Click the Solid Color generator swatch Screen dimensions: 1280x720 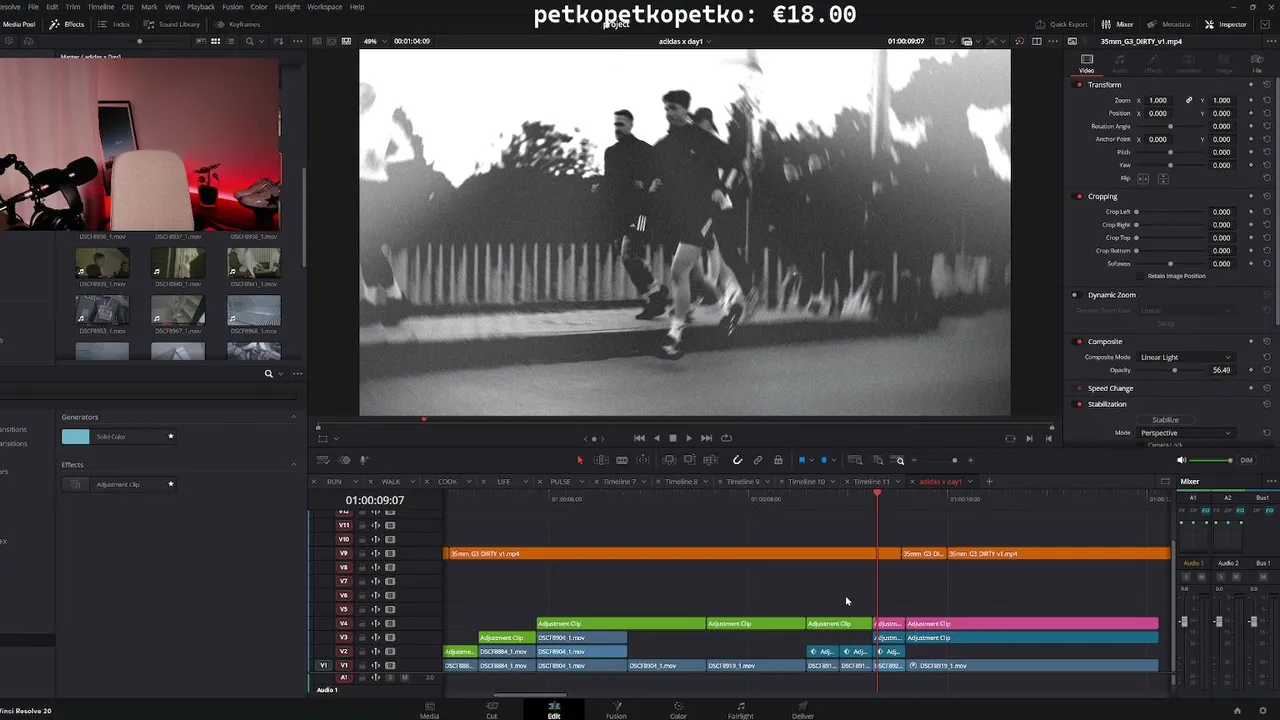tap(75, 437)
